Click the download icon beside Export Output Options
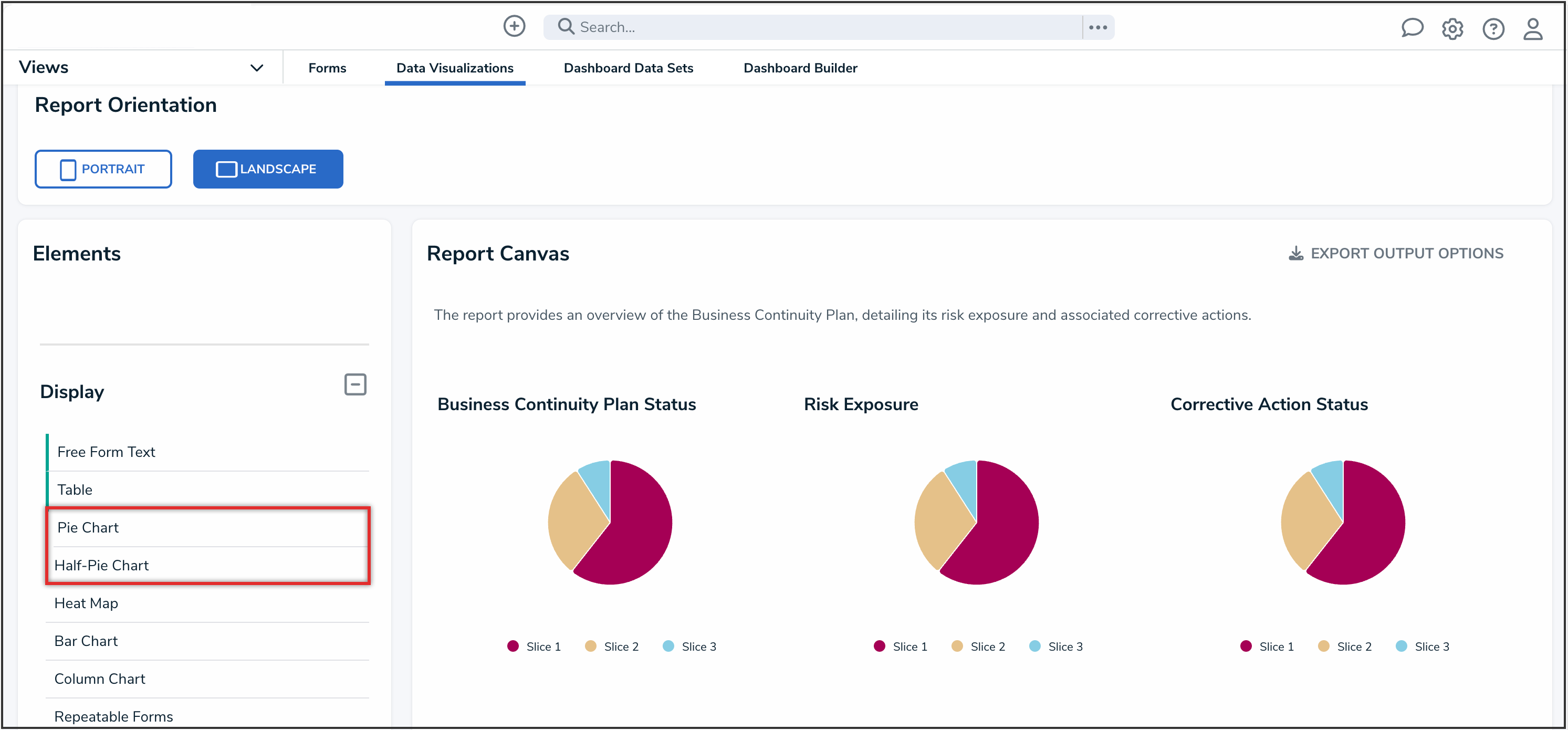 (1297, 253)
